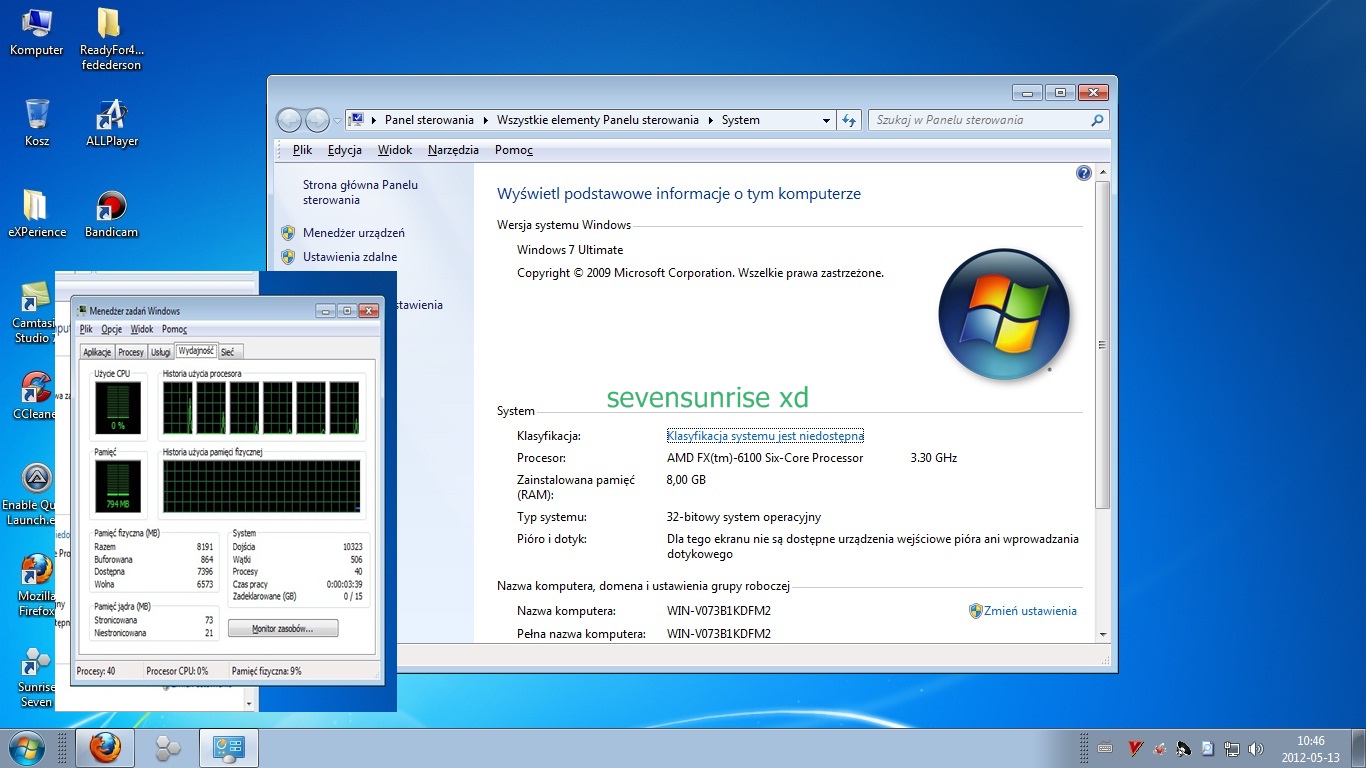
Task: Switch to the Usługi tab
Action: 160,352
